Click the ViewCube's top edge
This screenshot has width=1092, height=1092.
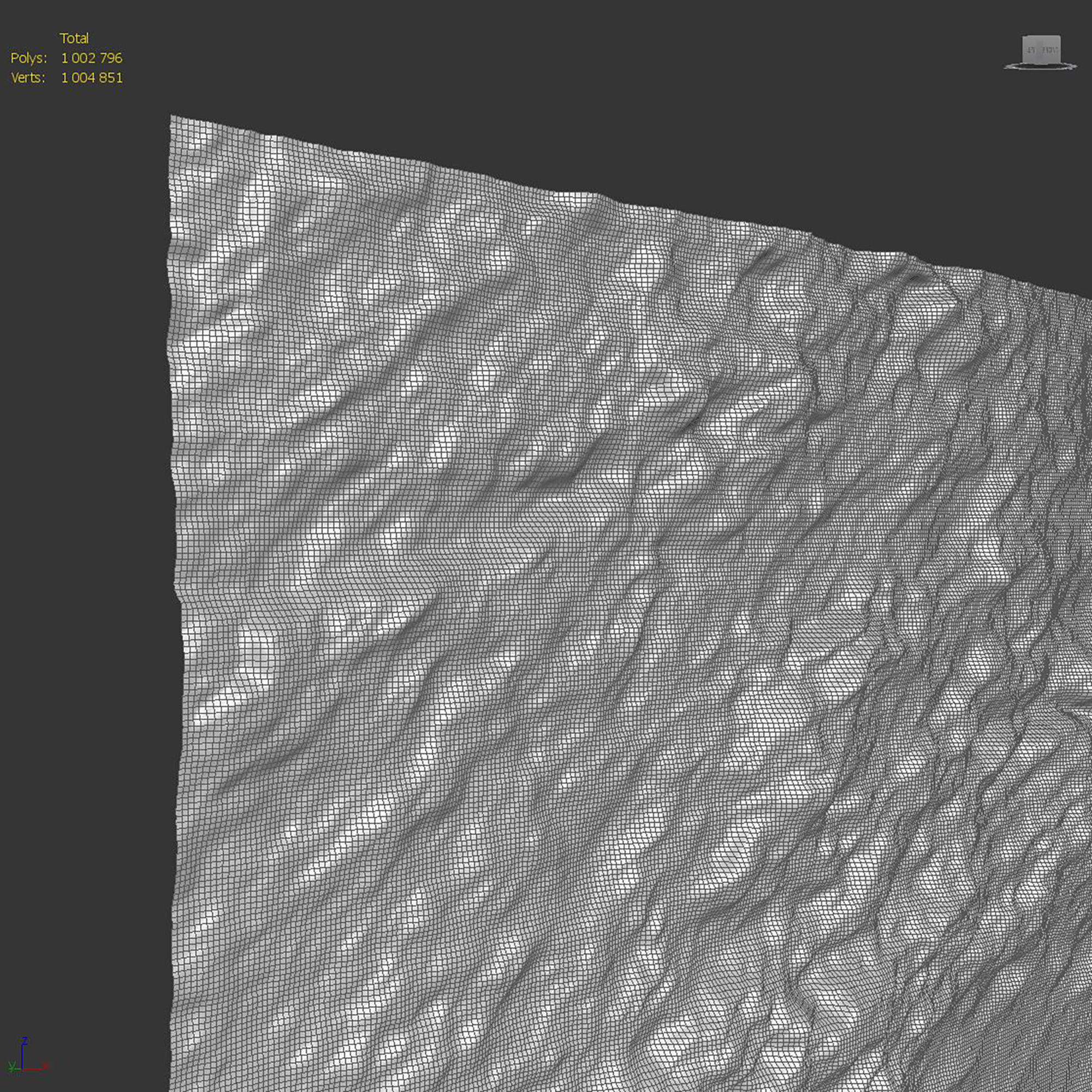pos(1041,37)
